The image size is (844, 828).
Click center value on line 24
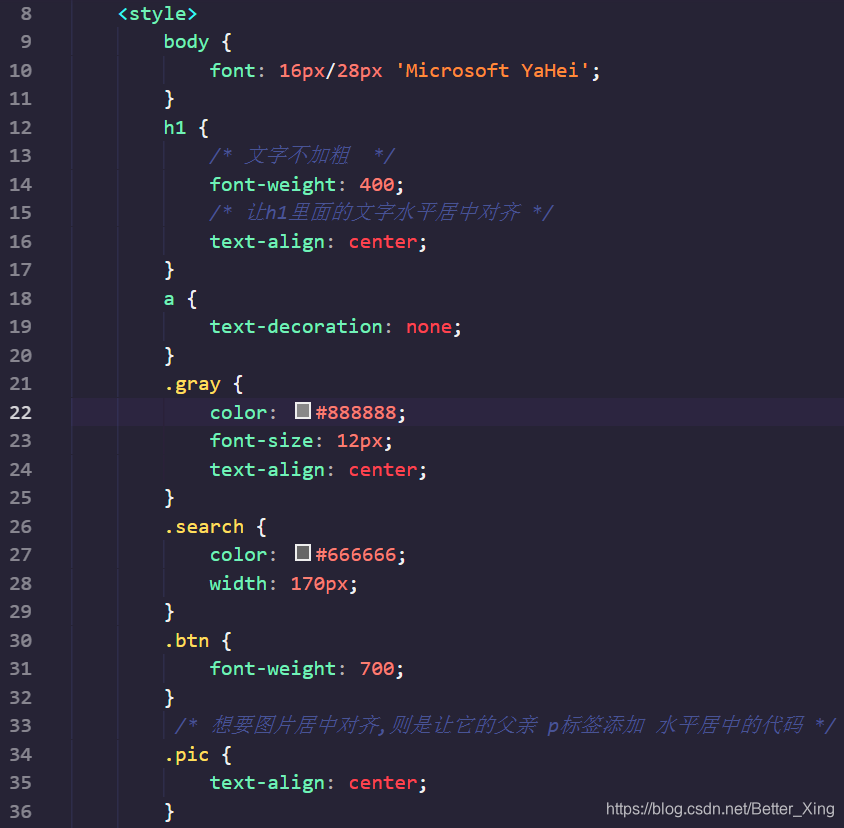[x=383, y=470]
